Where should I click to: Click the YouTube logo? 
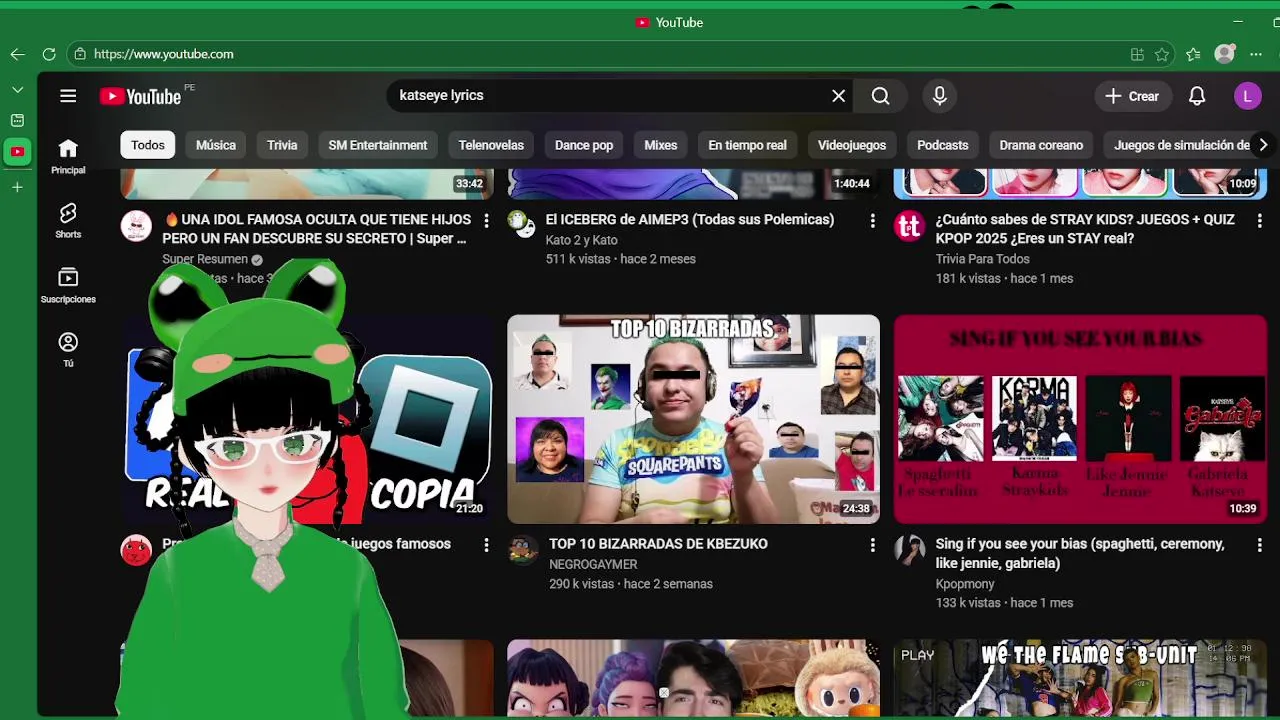[x=141, y=96]
